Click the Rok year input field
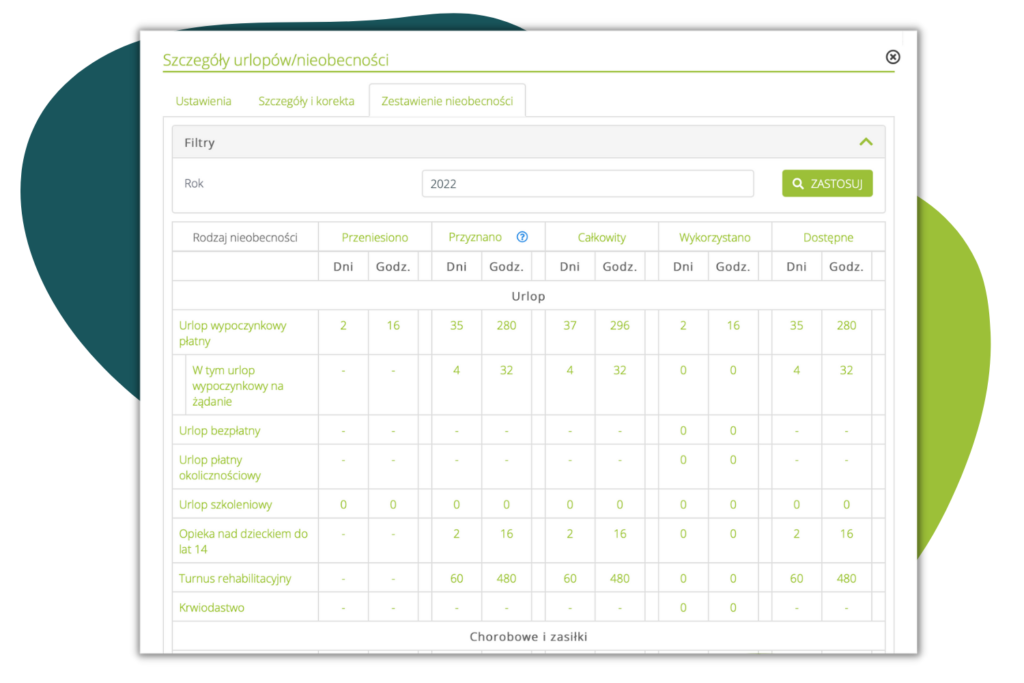This screenshot has height=683, width=1024. (x=587, y=184)
